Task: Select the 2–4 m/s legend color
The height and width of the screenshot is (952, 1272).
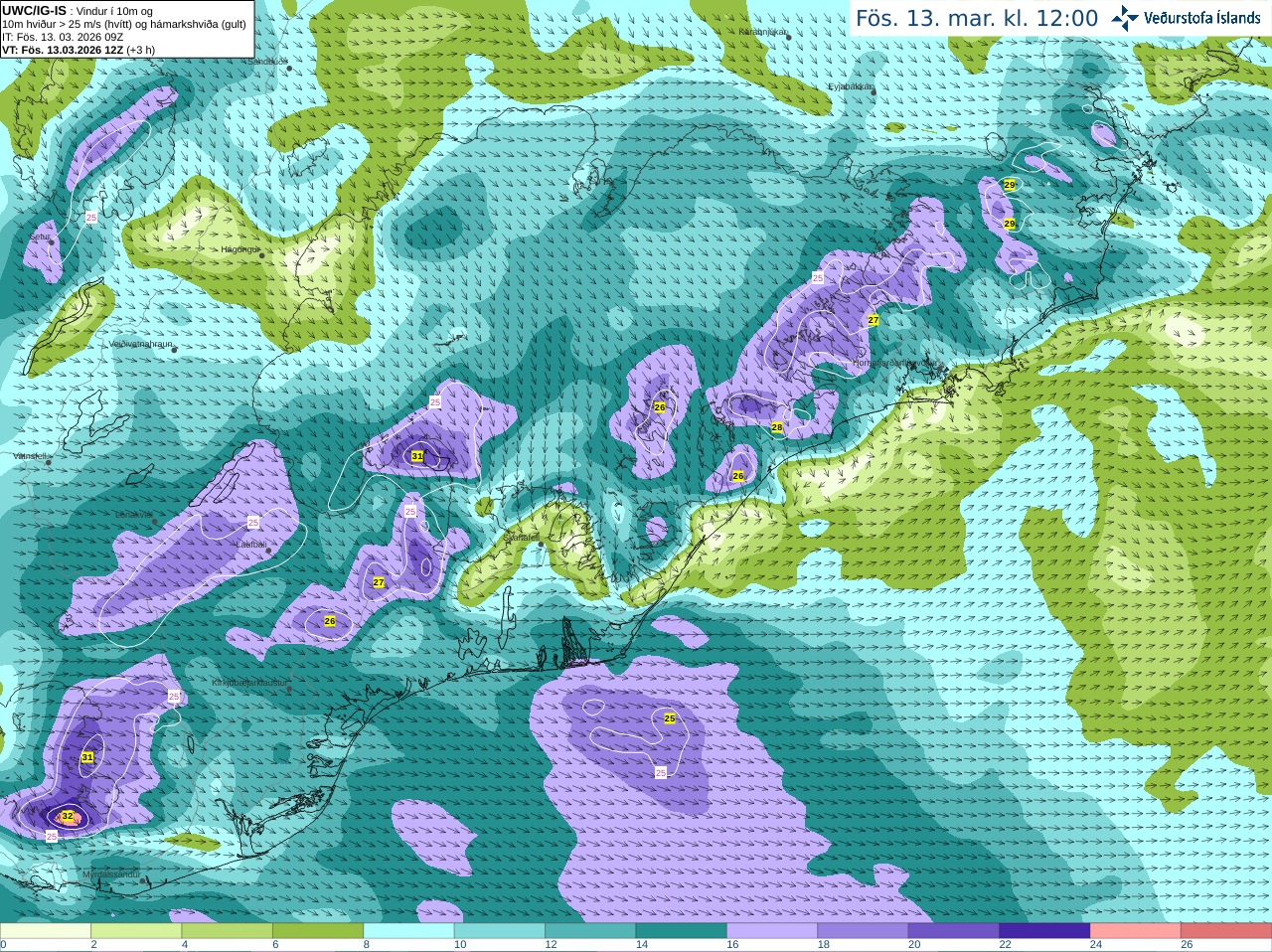Action: coord(136,931)
